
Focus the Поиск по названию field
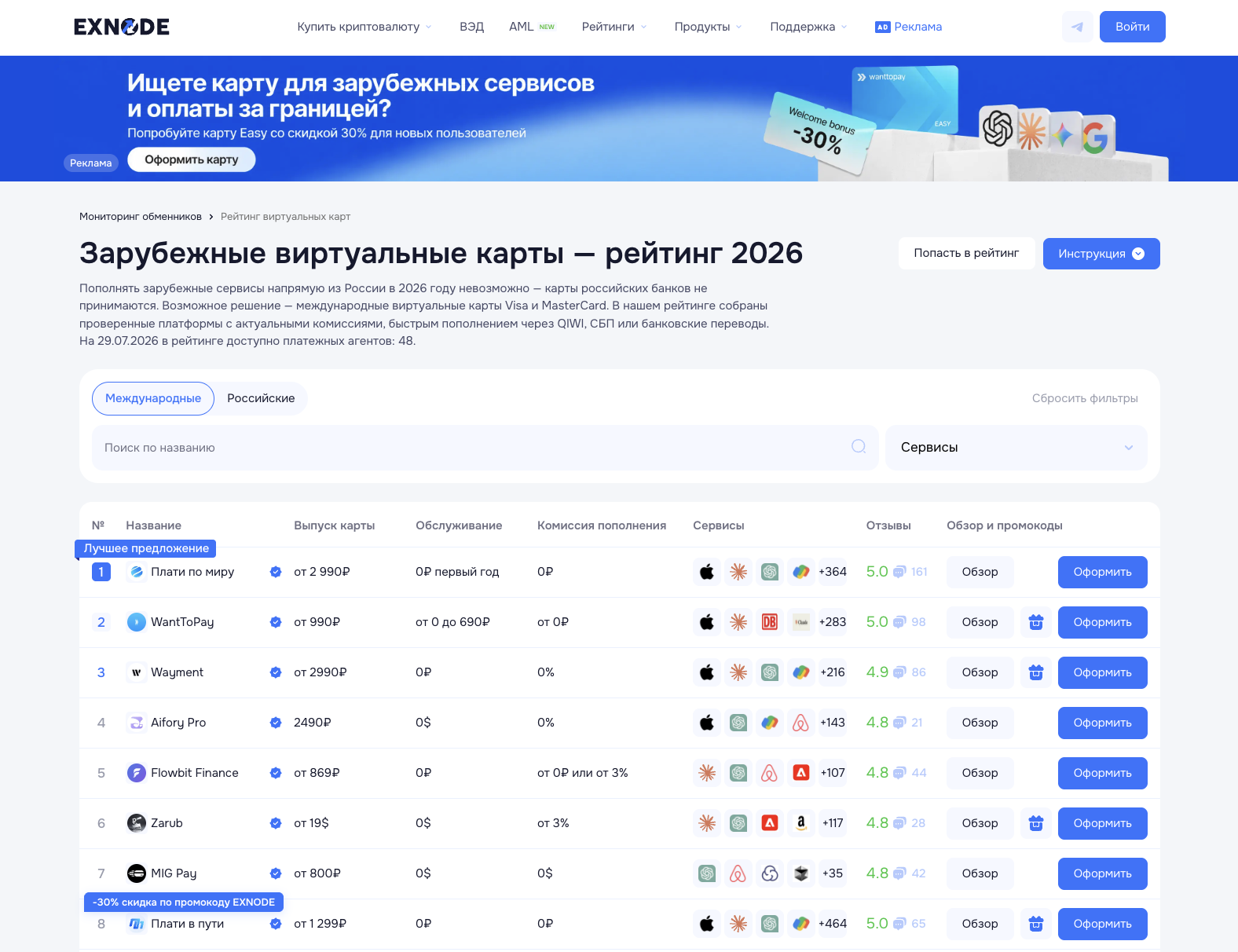[485, 448]
